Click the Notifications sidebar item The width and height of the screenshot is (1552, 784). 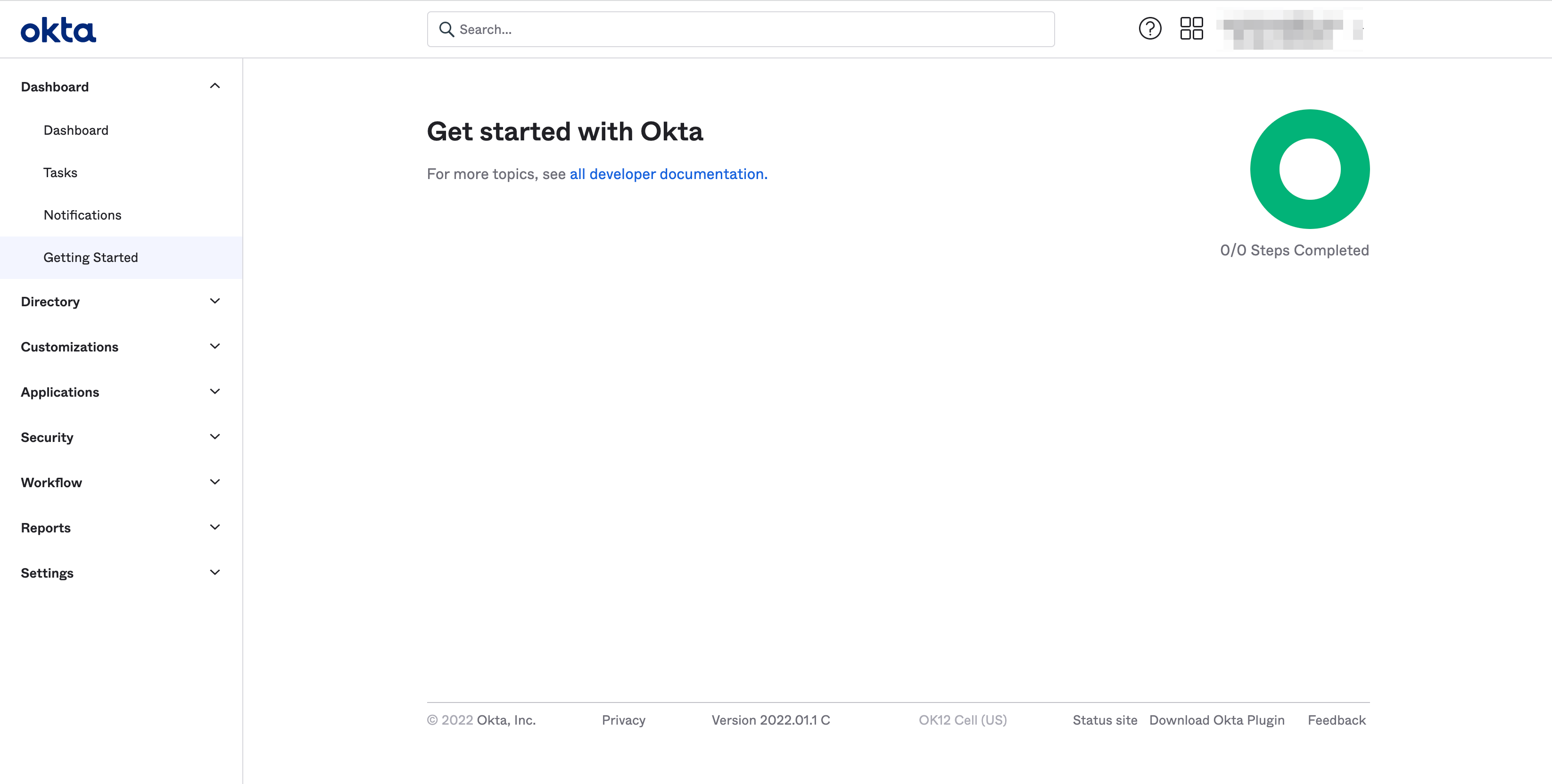tap(82, 214)
